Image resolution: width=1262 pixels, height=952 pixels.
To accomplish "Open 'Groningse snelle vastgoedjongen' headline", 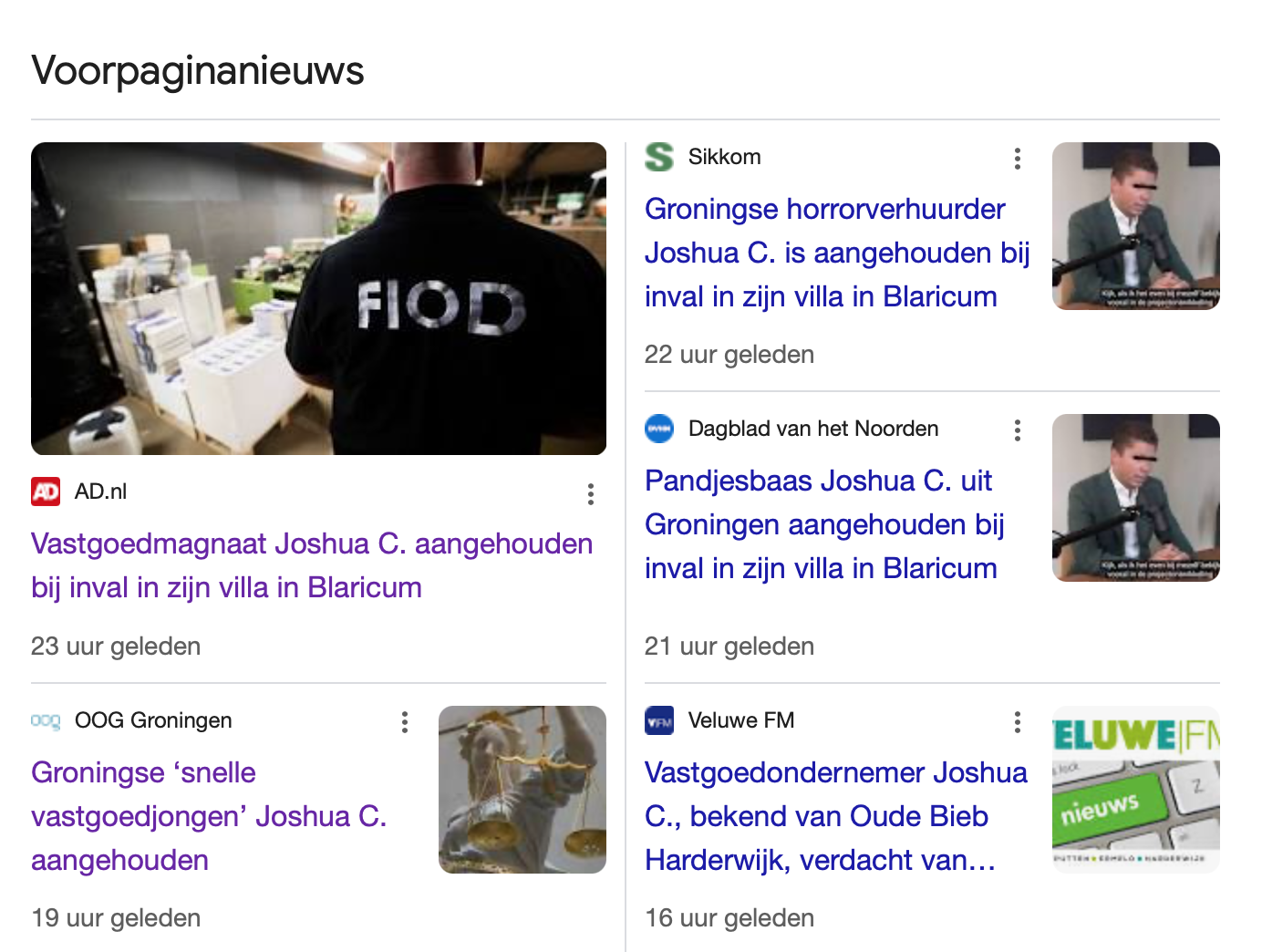I will (210, 816).
